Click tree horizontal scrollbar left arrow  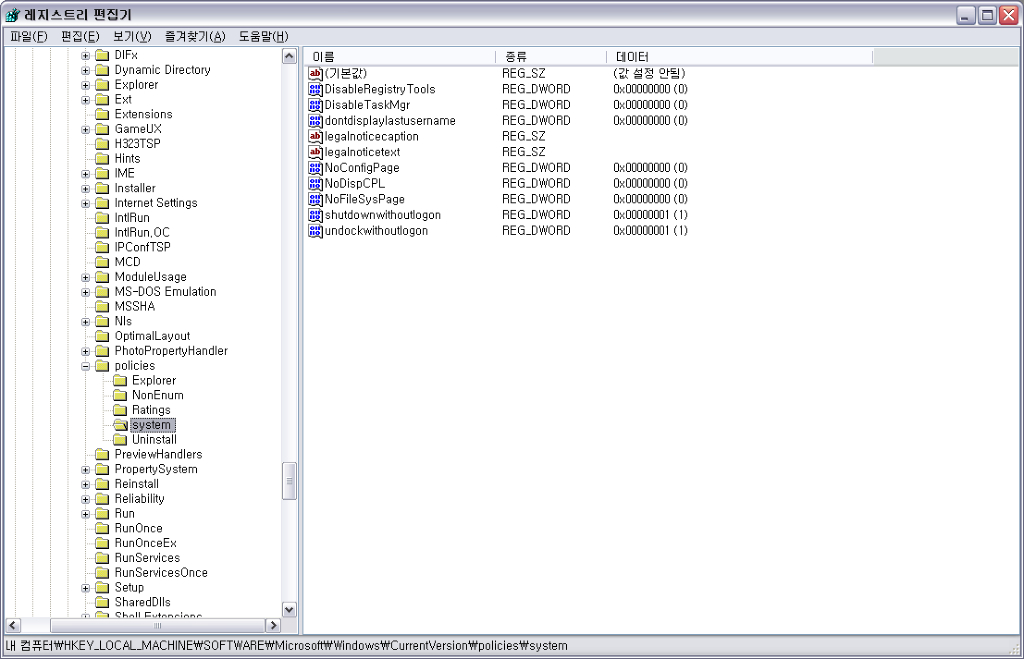point(13,625)
